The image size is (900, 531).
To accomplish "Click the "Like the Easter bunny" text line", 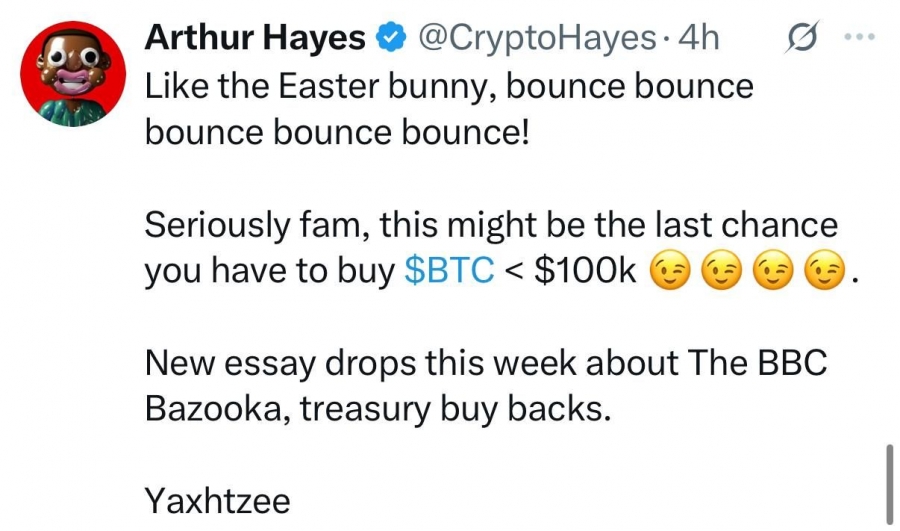I will pos(449,87).
